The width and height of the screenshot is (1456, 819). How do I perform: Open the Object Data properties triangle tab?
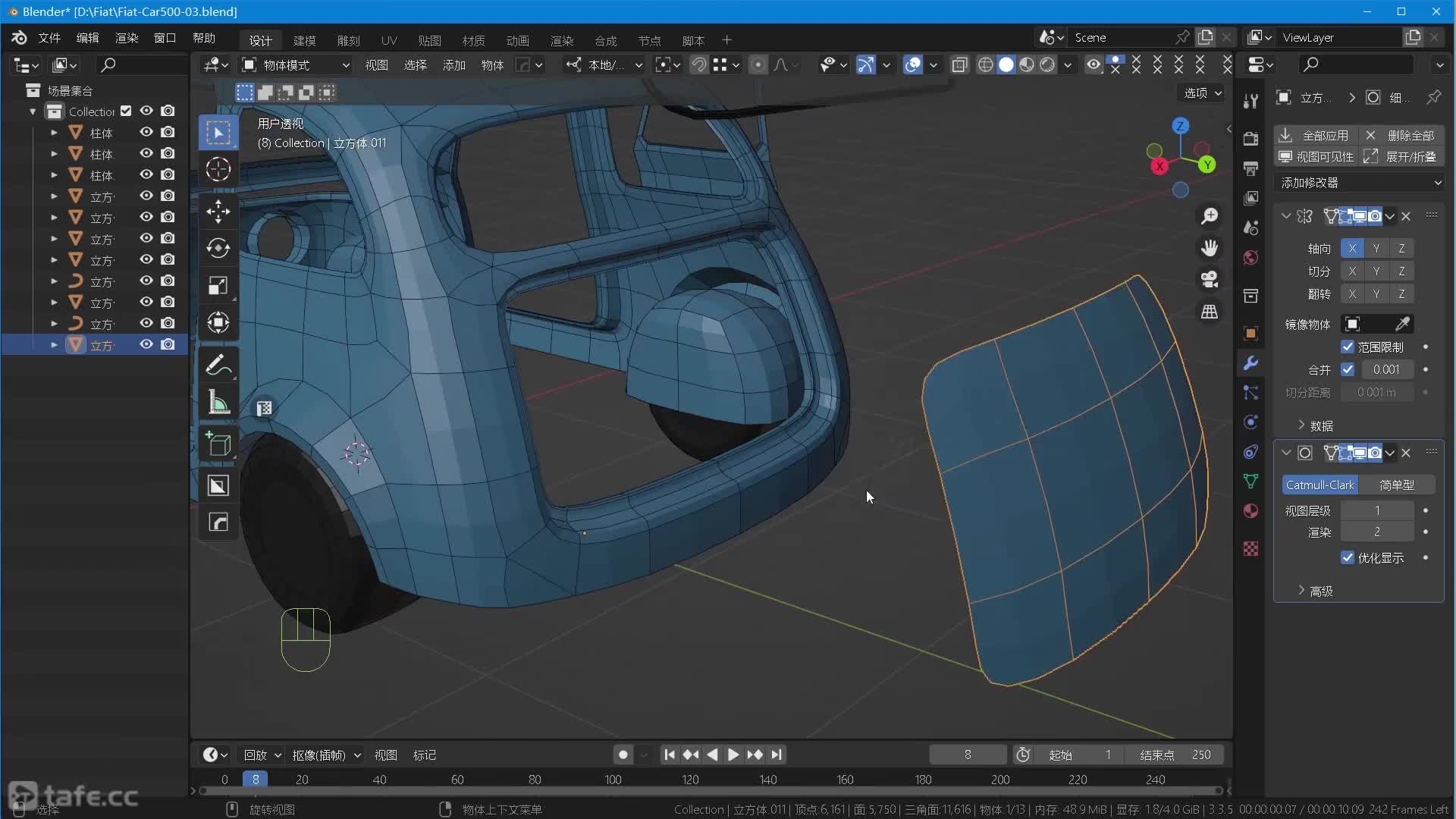click(x=1251, y=482)
